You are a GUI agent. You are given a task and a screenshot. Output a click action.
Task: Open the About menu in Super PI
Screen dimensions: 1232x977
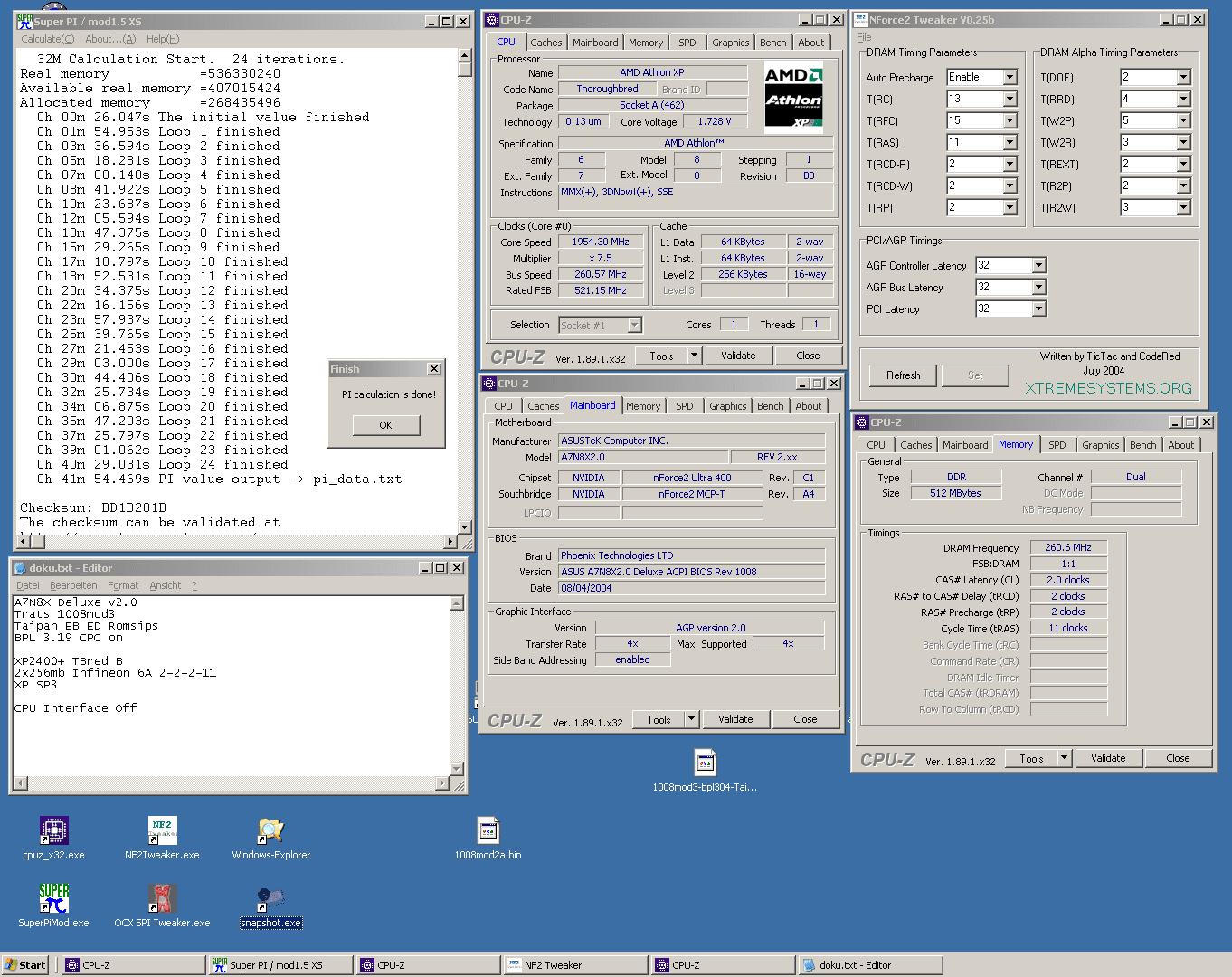[x=110, y=39]
